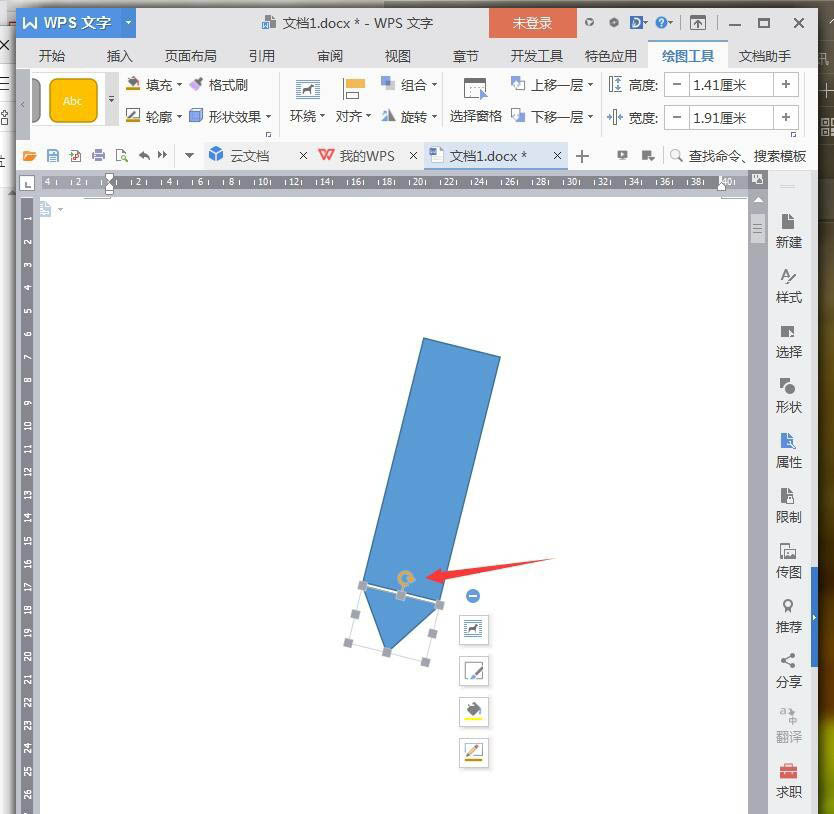
Task: Click the vertical scrollbar thumb
Action: point(758,228)
